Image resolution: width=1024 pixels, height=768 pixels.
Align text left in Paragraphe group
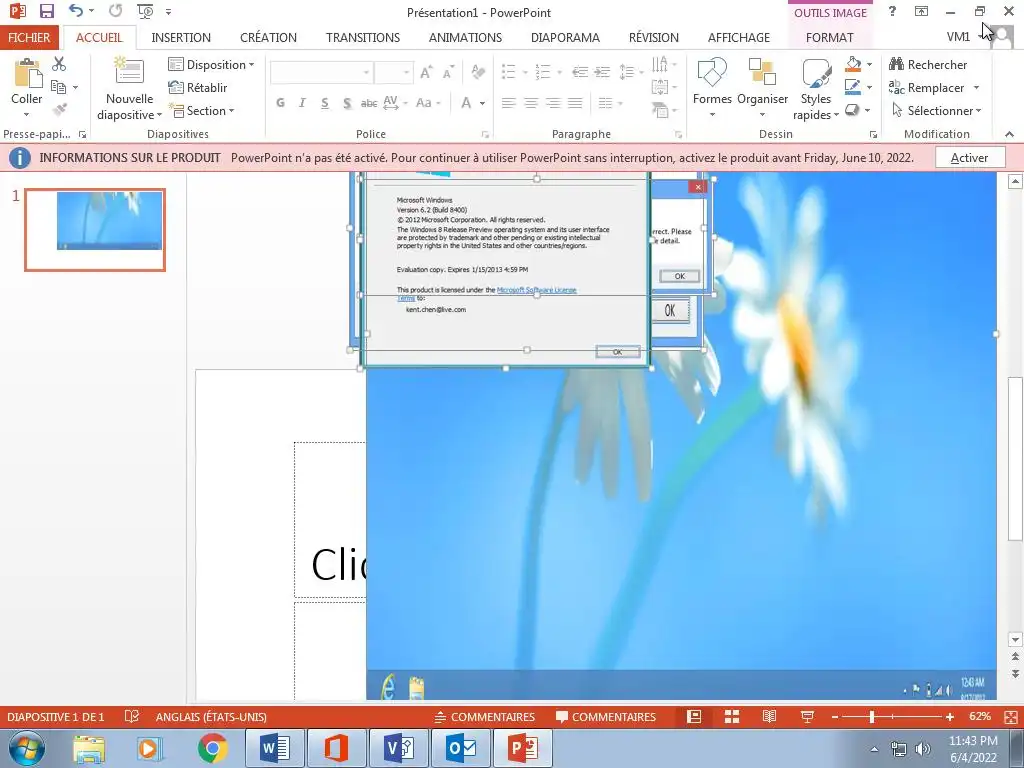coord(509,103)
